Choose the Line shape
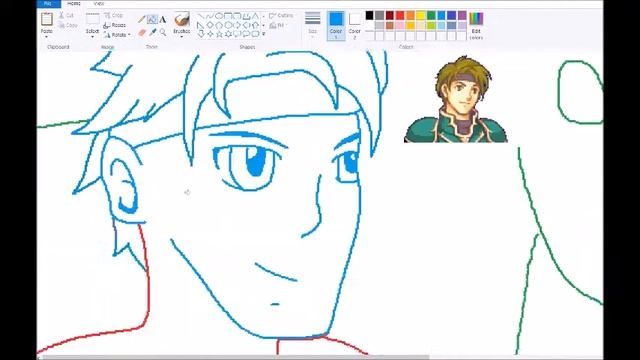The height and width of the screenshot is (360, 640). pos(200,16)
